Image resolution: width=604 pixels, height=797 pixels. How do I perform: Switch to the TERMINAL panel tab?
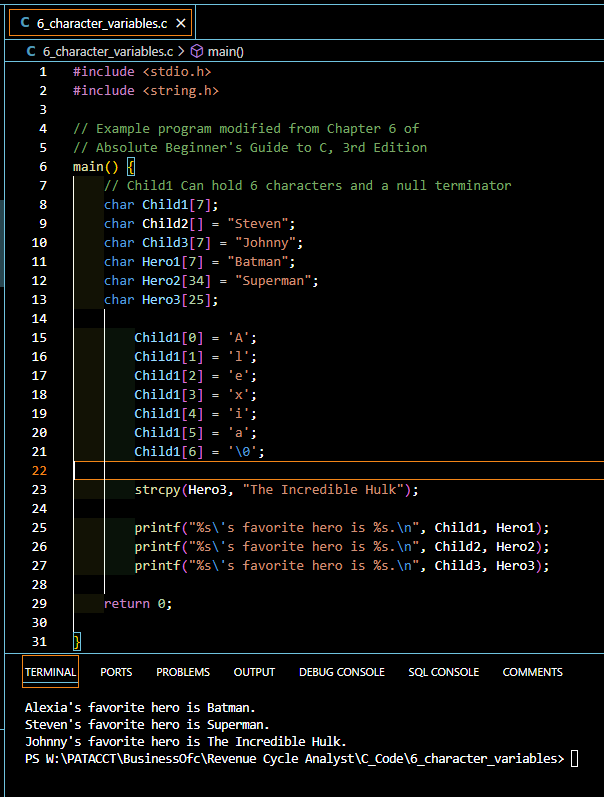click(x=50, y=672)
